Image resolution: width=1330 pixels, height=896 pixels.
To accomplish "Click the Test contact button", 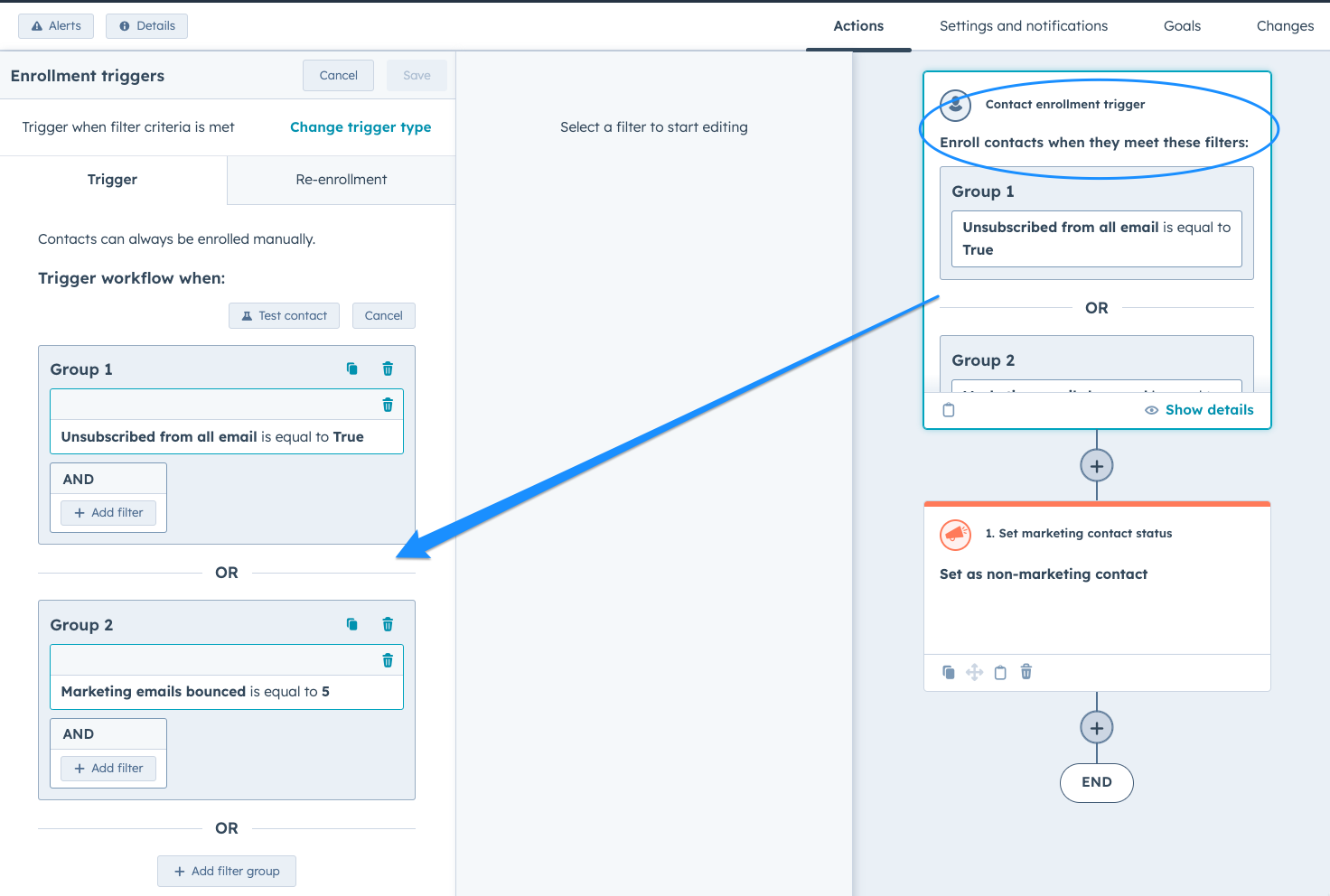I will (284, 315).
